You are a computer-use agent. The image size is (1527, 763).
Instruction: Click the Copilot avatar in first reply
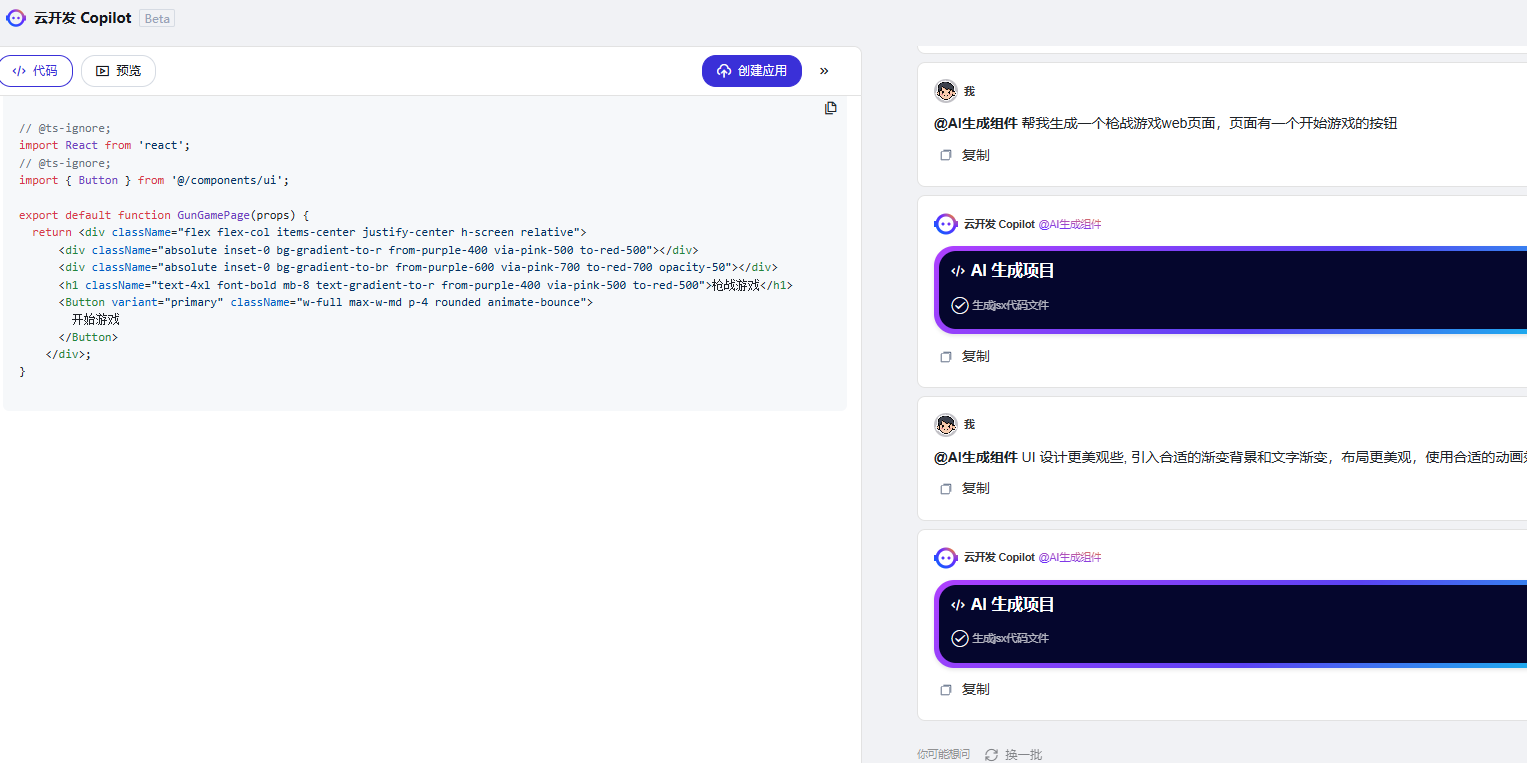pos(946,224)
